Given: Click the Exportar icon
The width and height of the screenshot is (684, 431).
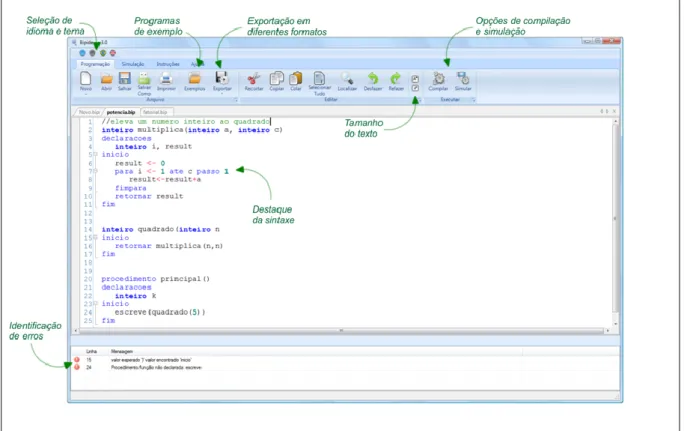Looking at the screenshot, I should click(x=222, y=78).
